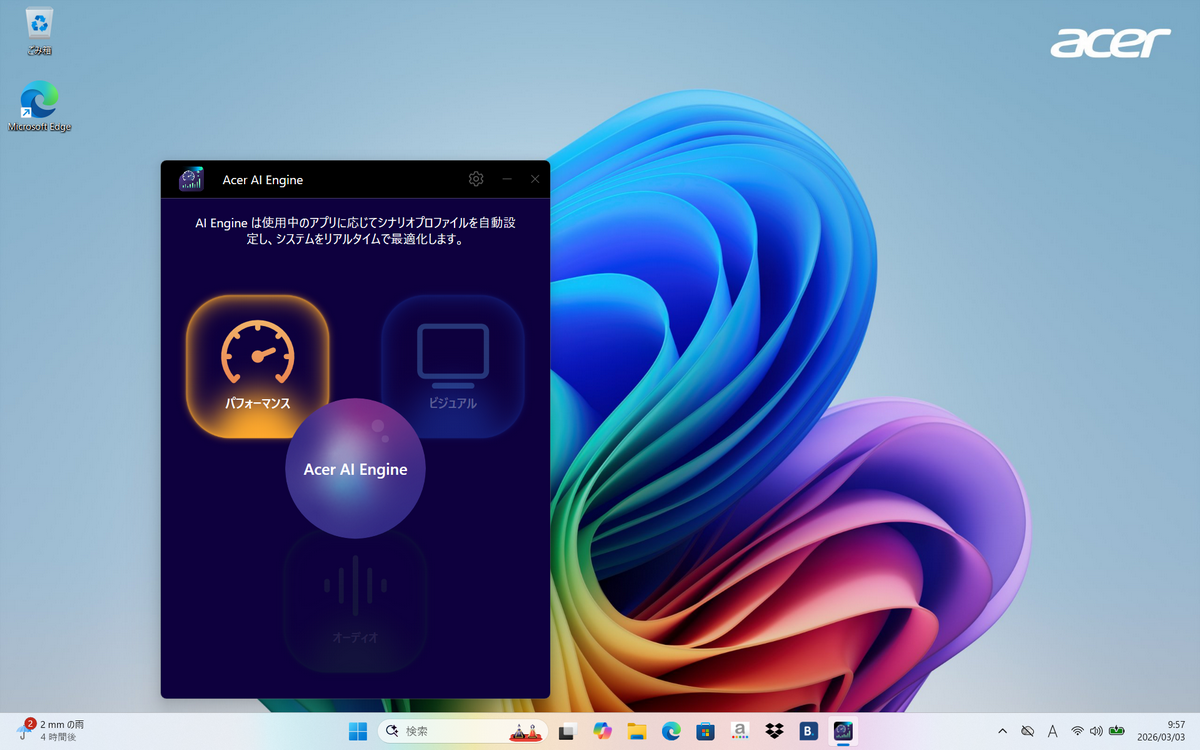The image size is (1200, 750).
Task: Select the Microsoft Edge desktop shortcut
Action: 40,106
